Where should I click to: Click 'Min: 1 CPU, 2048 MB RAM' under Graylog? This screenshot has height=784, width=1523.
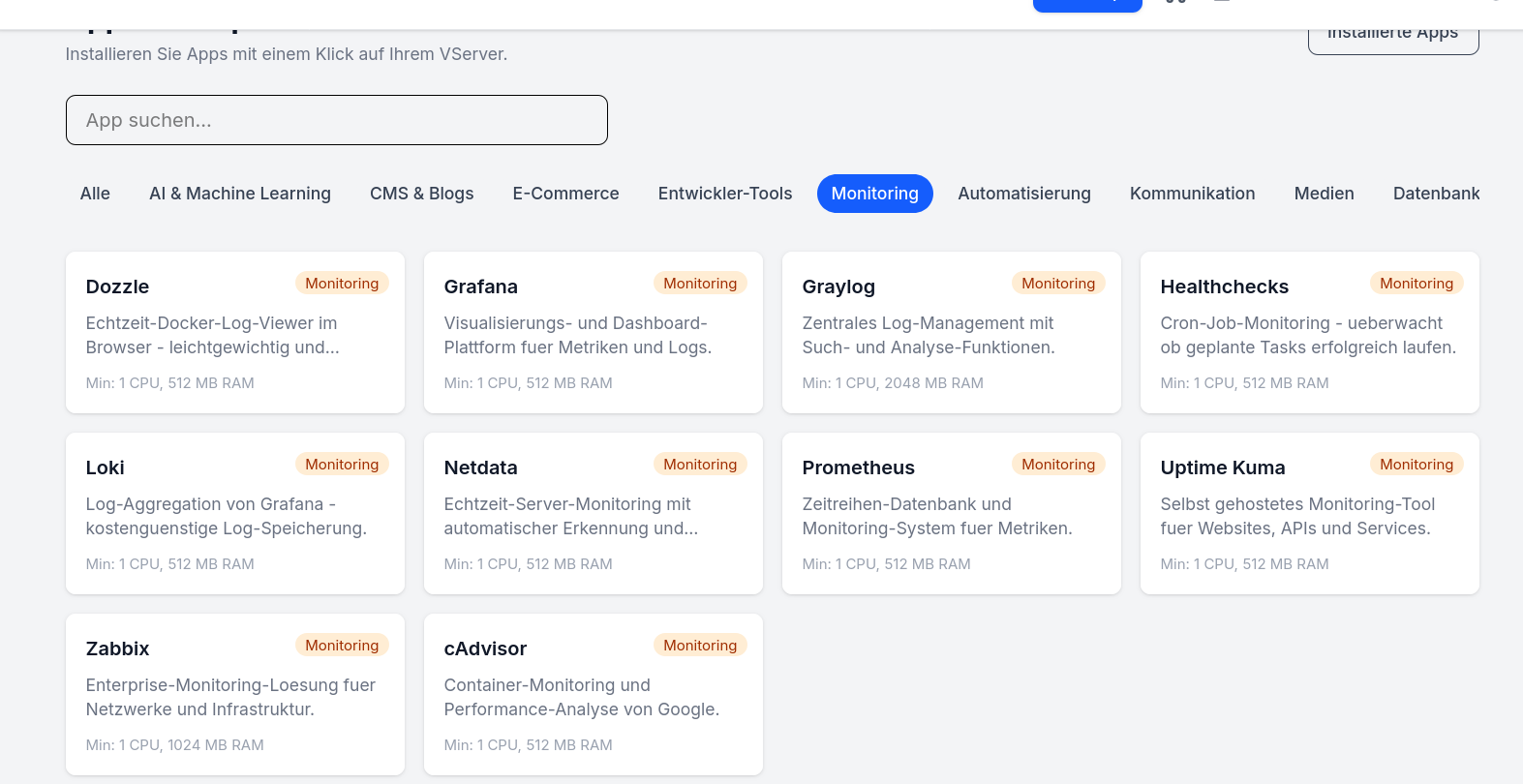pyautogui.click(x=893, y=383)
